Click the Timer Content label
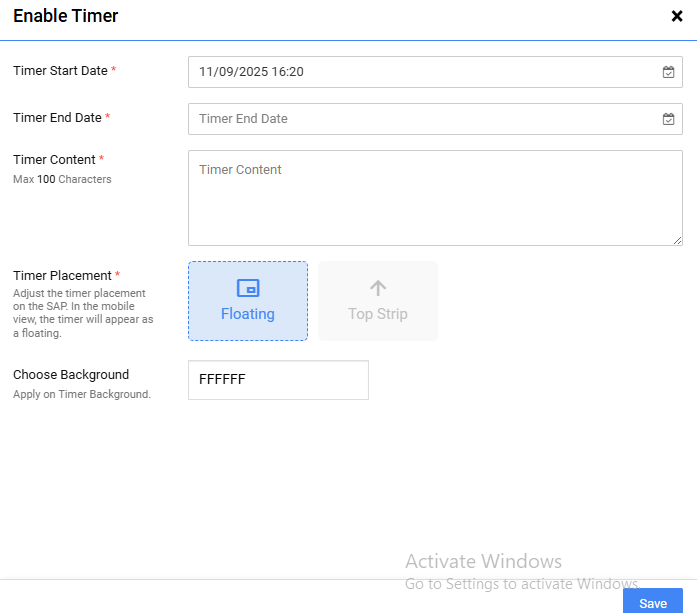 (x=55, y=160)
